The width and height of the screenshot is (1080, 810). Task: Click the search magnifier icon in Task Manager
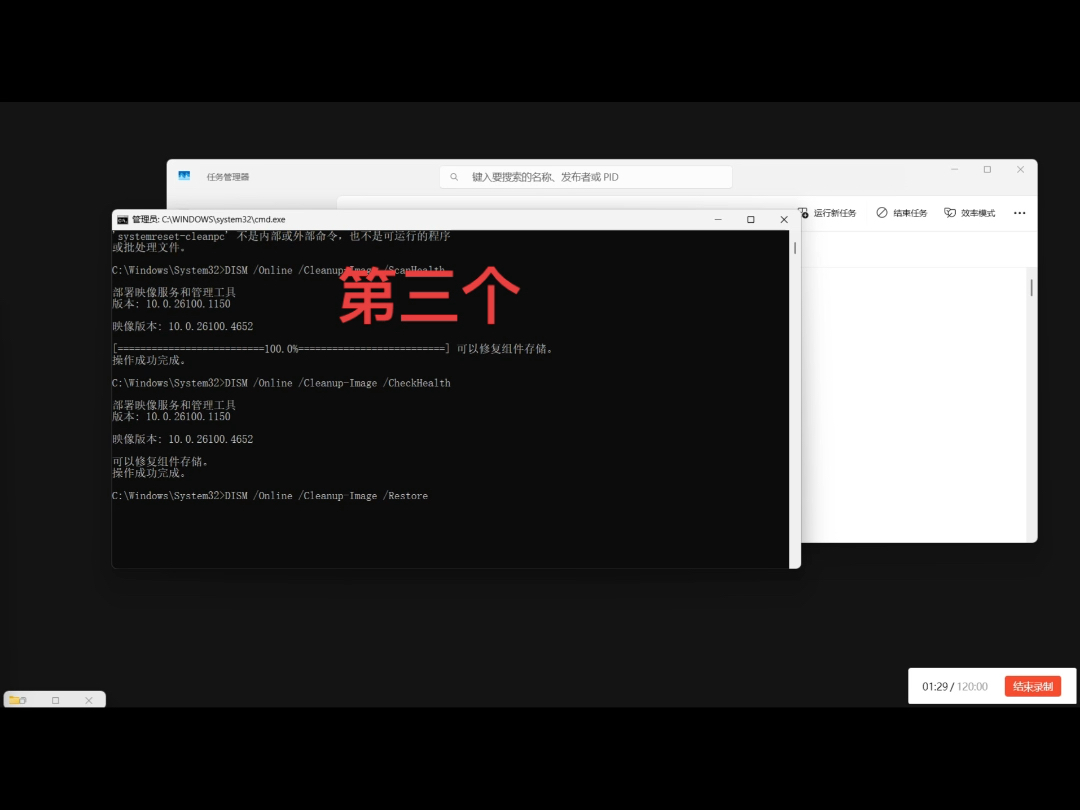(x=454, y=177)
